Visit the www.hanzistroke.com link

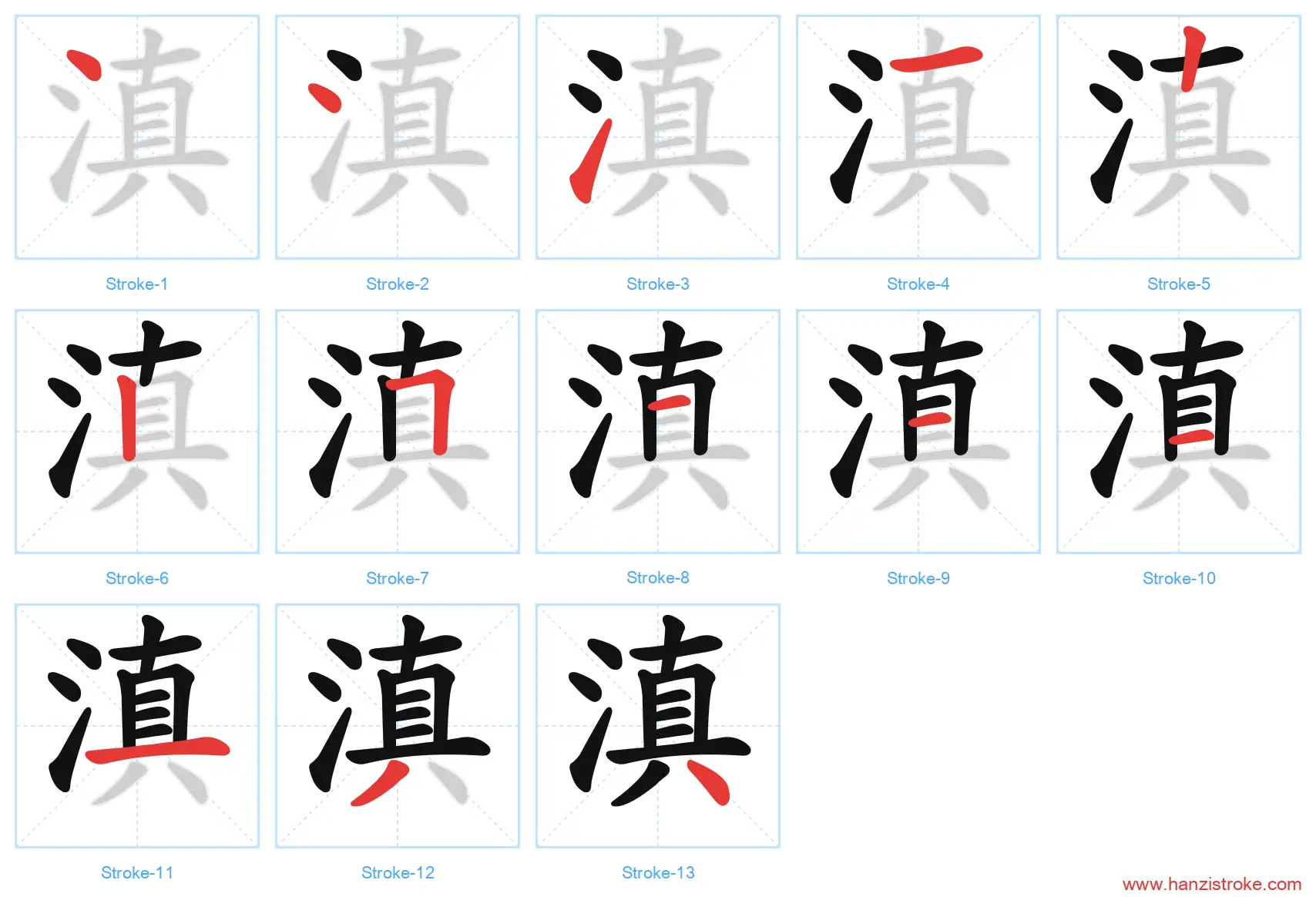click(1212, 885)
